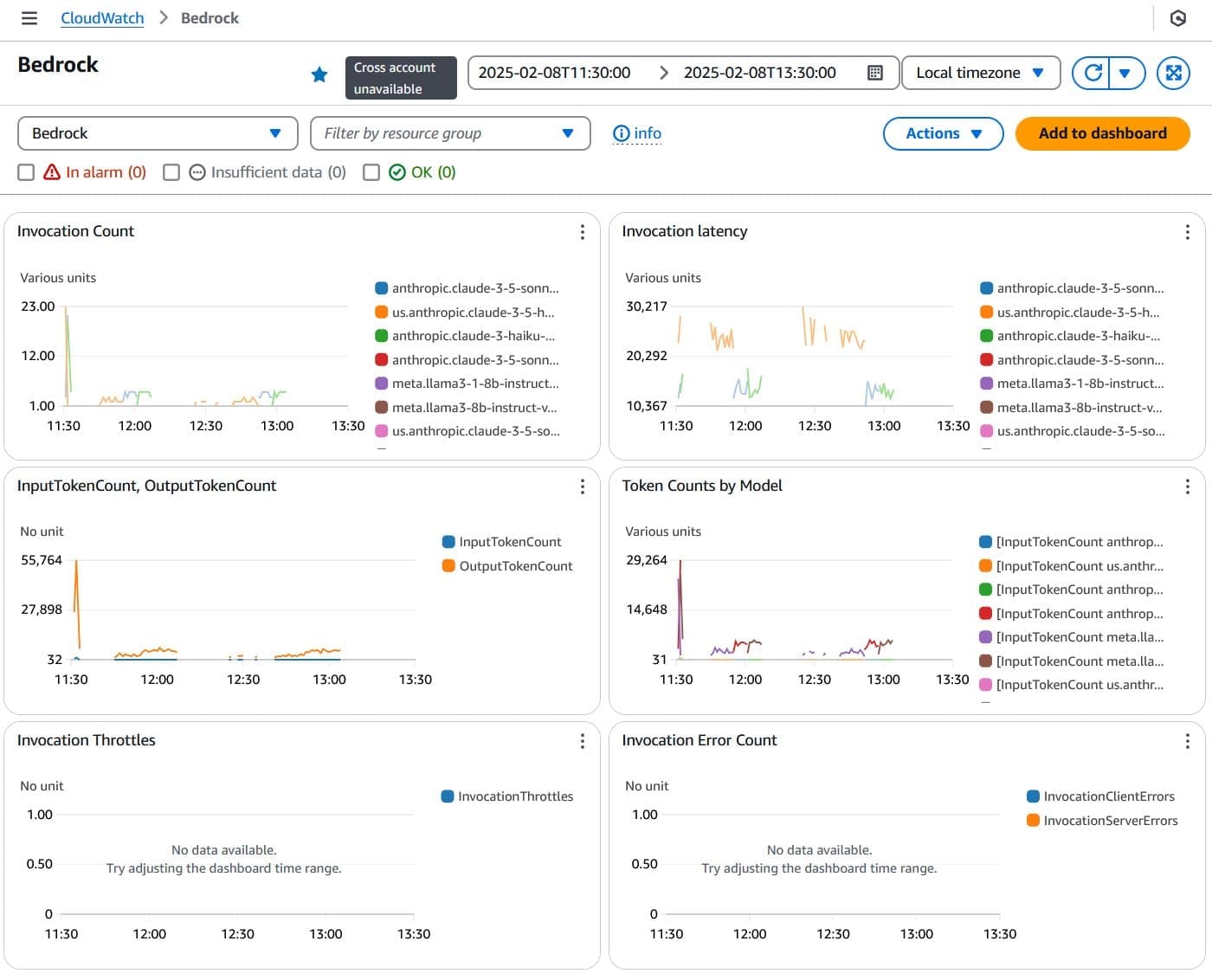Navigate back via the CloudWatch breadcrumb link
The width and height of the screenshot is (1212, 980).
101,17
